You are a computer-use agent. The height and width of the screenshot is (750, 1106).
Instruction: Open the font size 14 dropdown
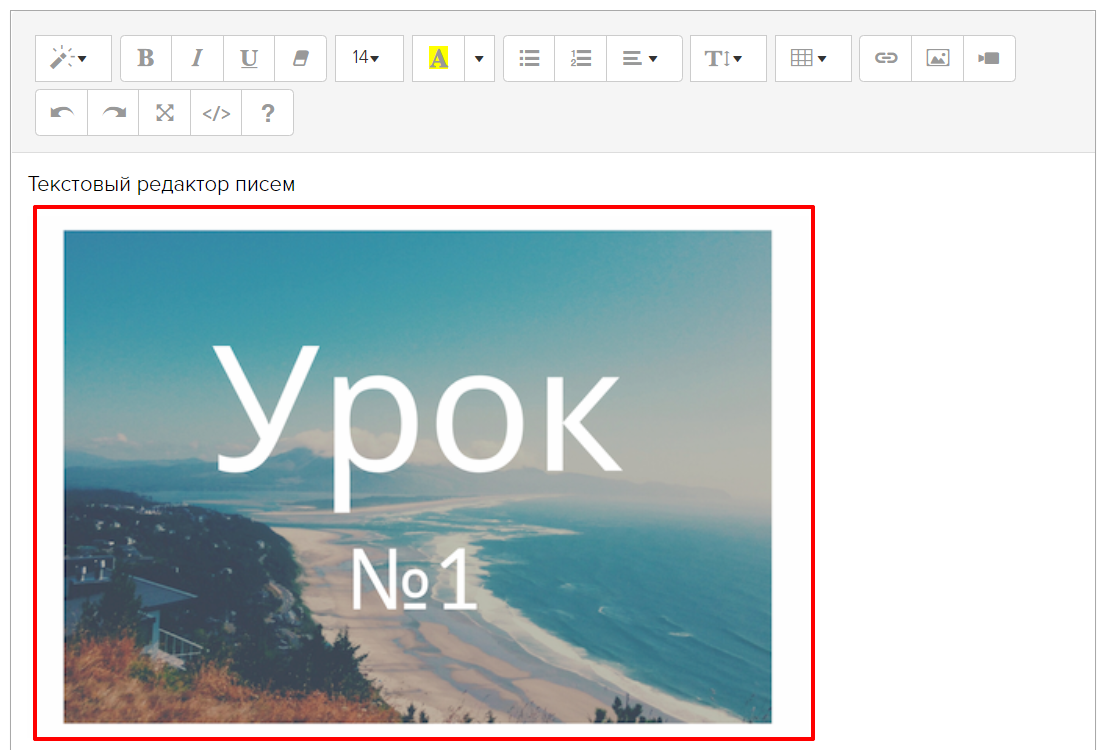pyautogui.click(x=368, y=59)
